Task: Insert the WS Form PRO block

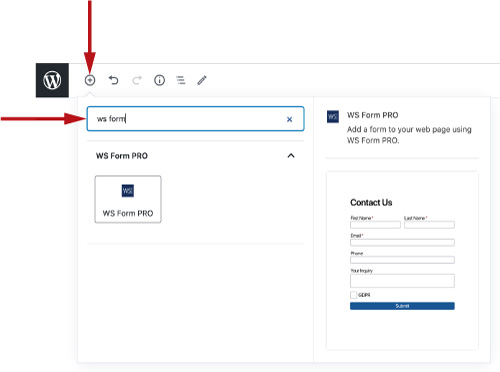Action: [x=128, y=199]
